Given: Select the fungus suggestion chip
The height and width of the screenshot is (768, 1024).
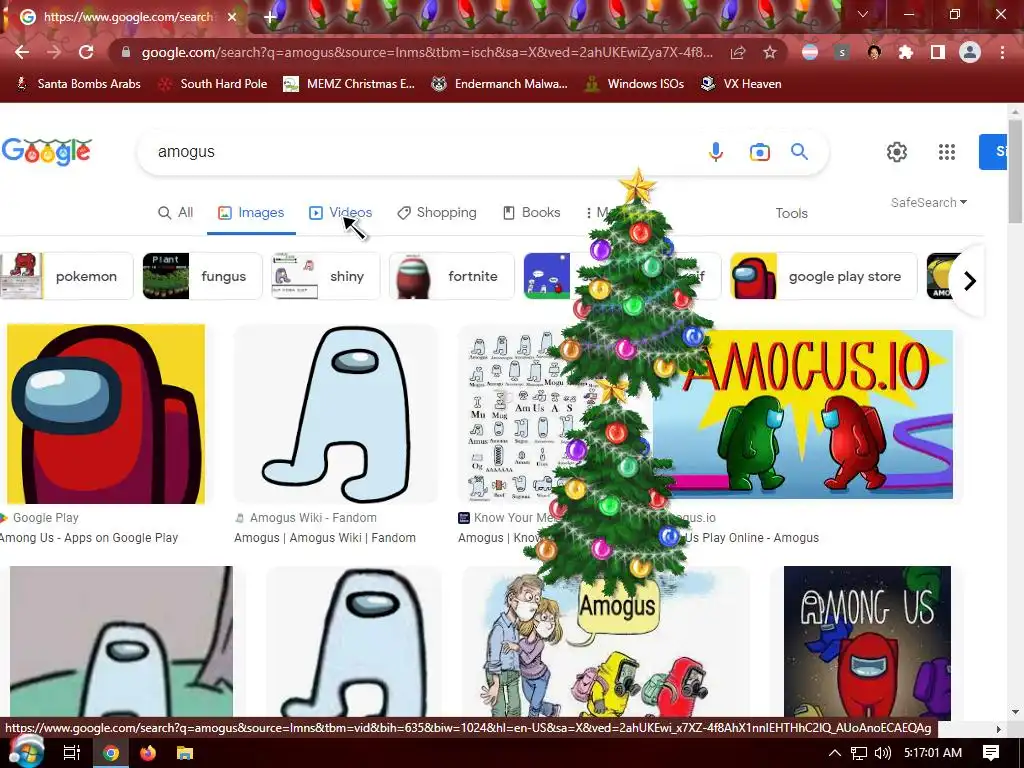Looking at the screenshot, I should tap(202, 276).
